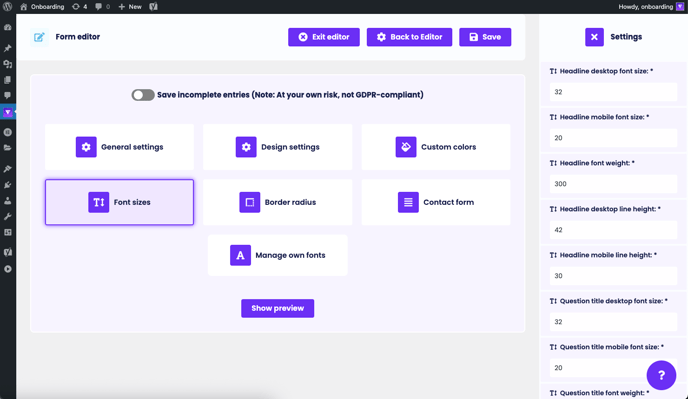The image size is (688, 399).
Task: Visit the Onboarding site link
Action: coord(42,7)
